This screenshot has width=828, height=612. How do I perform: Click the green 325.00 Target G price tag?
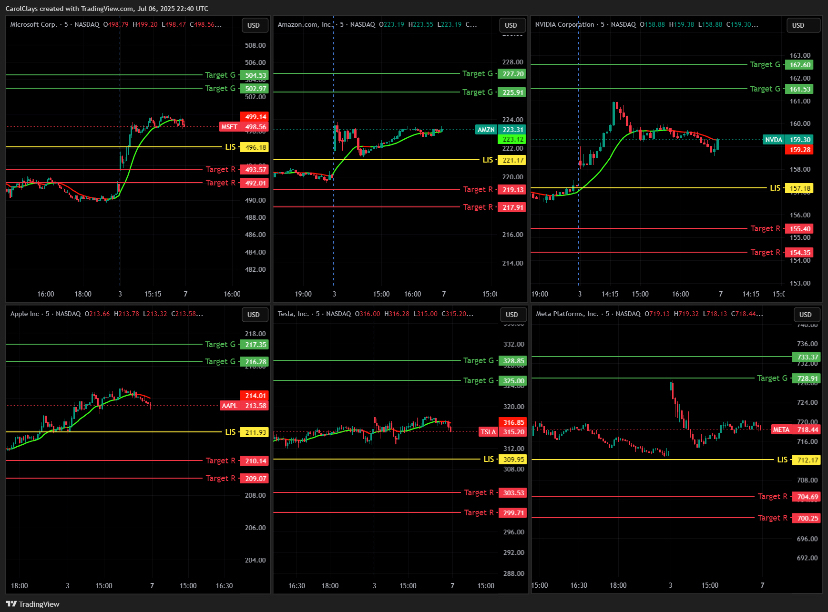pyautogui.click(x=513, y=381)
